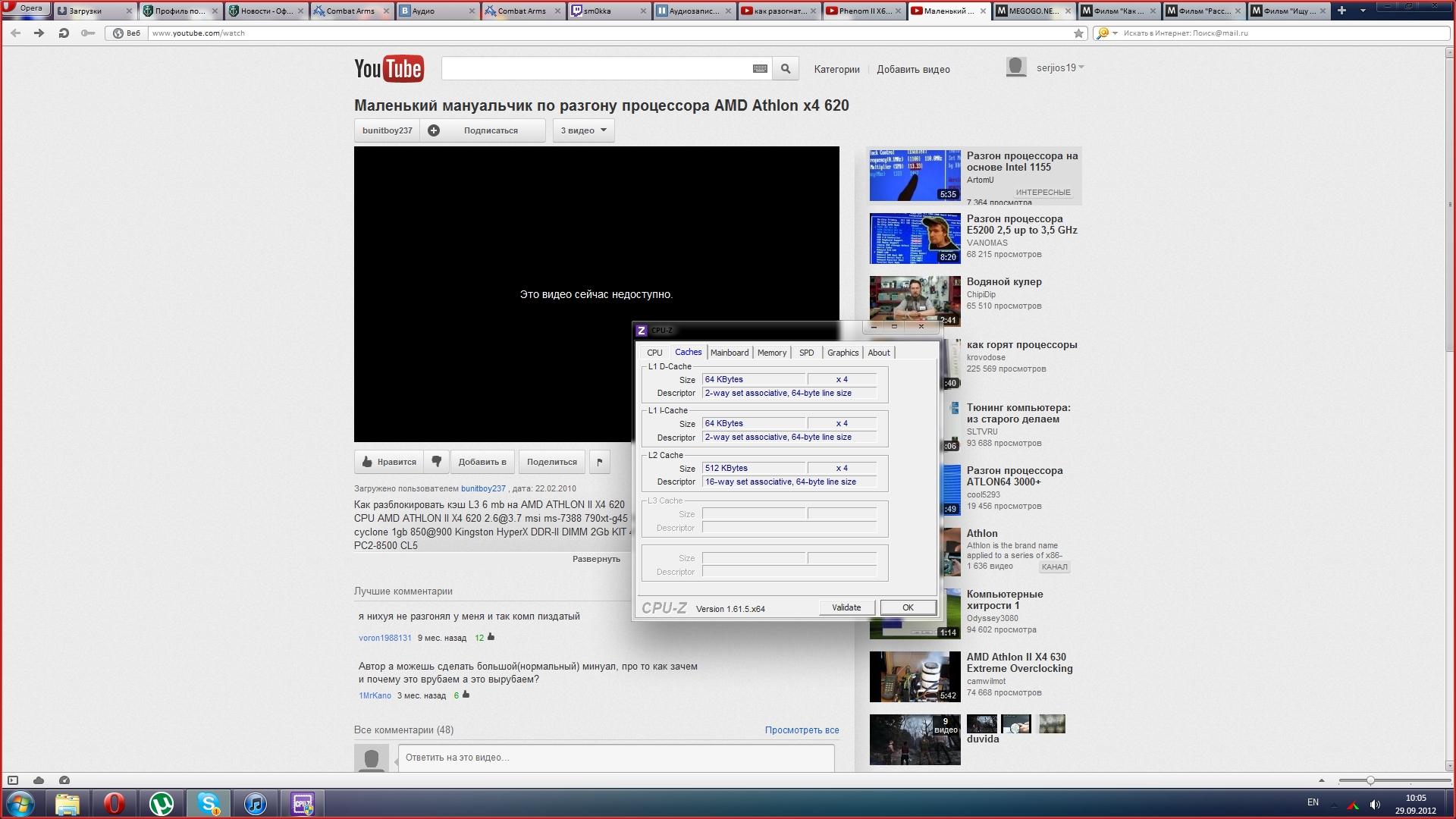The height and width of the screenshot is (819, 1456).
Task: Open Skype from the taskbar
Action: pos(209,803)
